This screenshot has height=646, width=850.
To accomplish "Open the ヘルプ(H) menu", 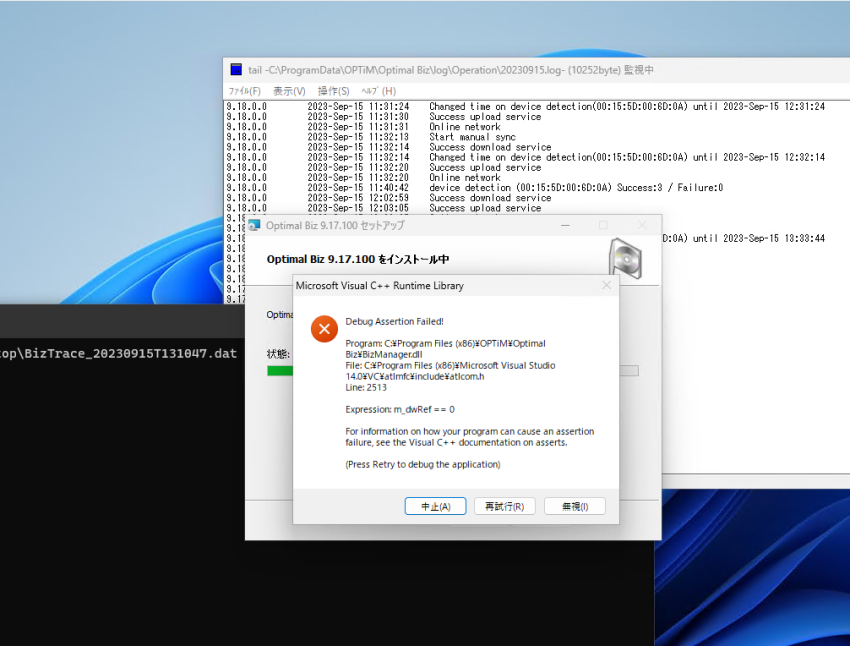I will coord(378,91).
